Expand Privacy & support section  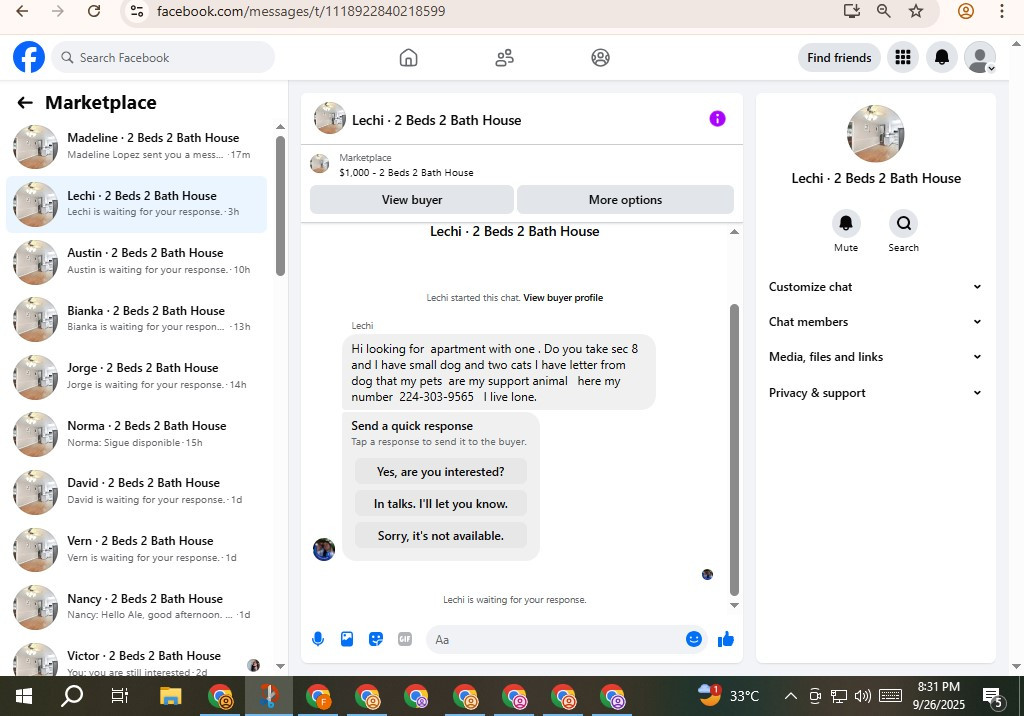(875, 393)
